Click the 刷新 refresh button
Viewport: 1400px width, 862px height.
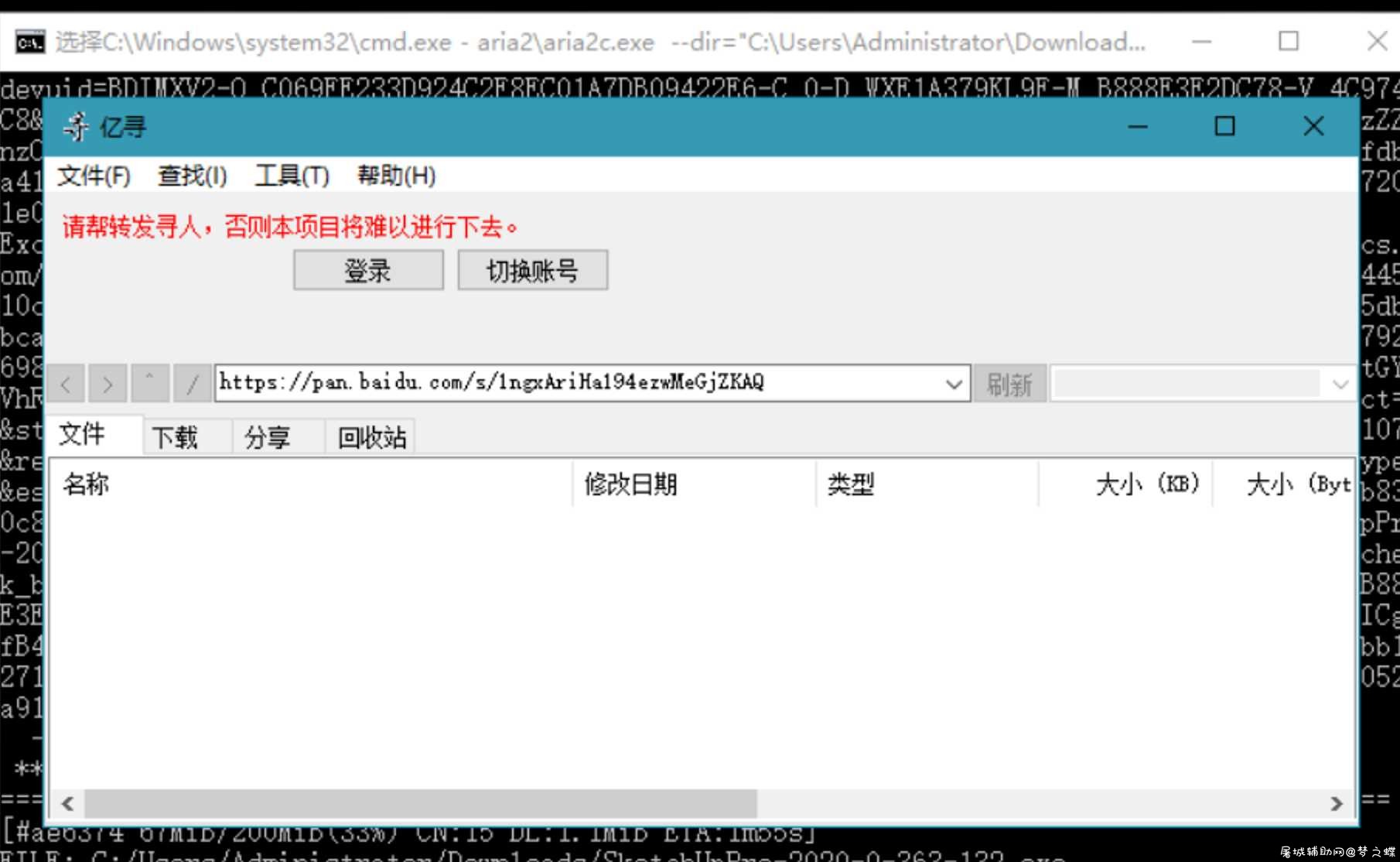pos(1009,384)
